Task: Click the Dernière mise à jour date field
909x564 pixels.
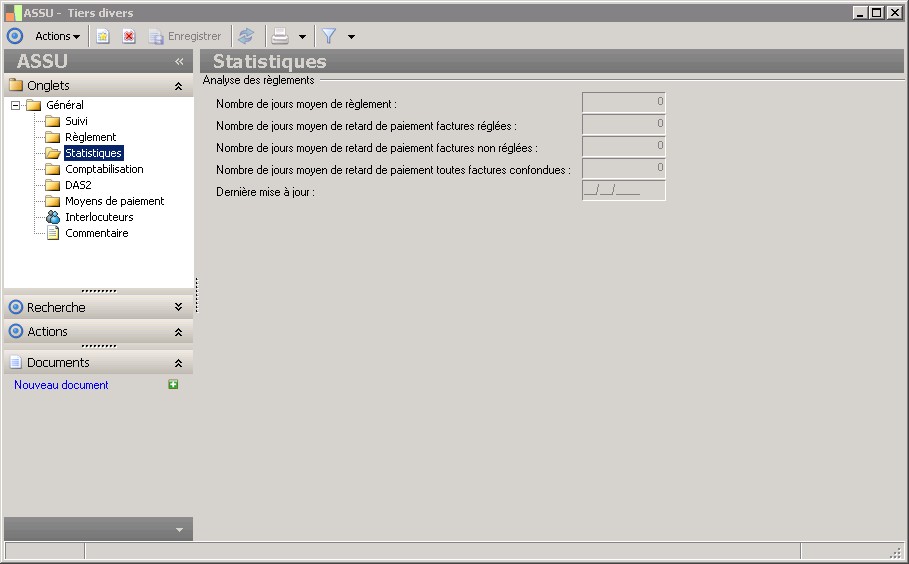Action: pos(624,190)
